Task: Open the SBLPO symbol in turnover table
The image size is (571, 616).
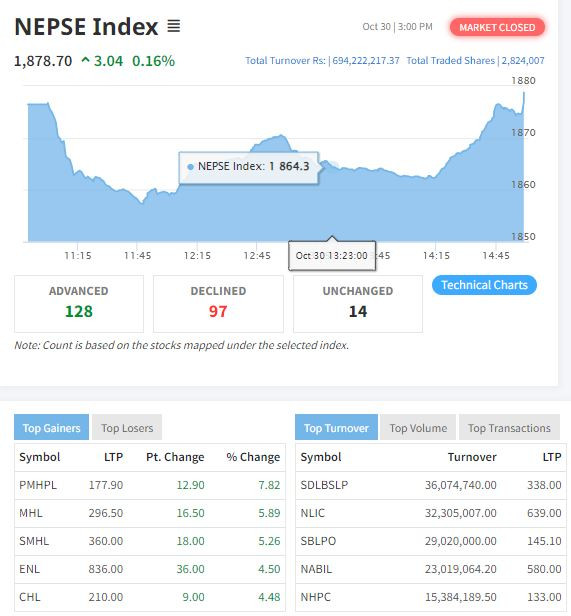Action: point(318,541)
